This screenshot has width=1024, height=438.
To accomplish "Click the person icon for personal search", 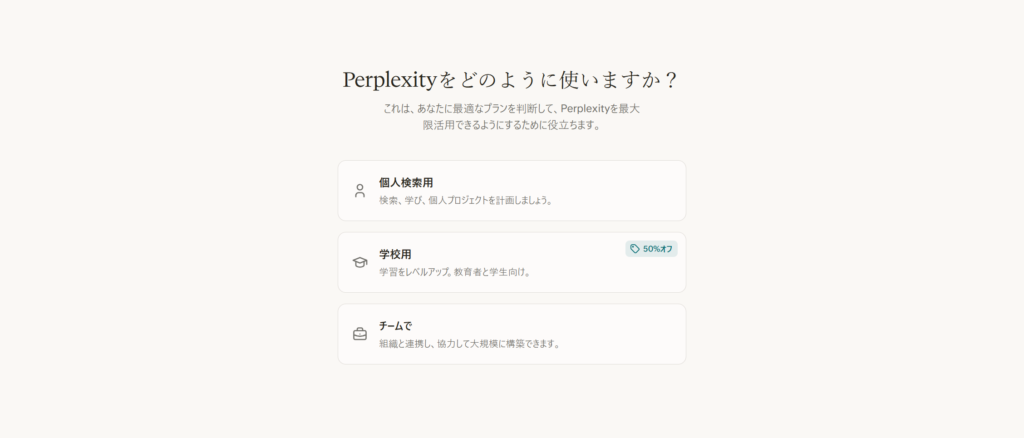I will pos(360,190).
